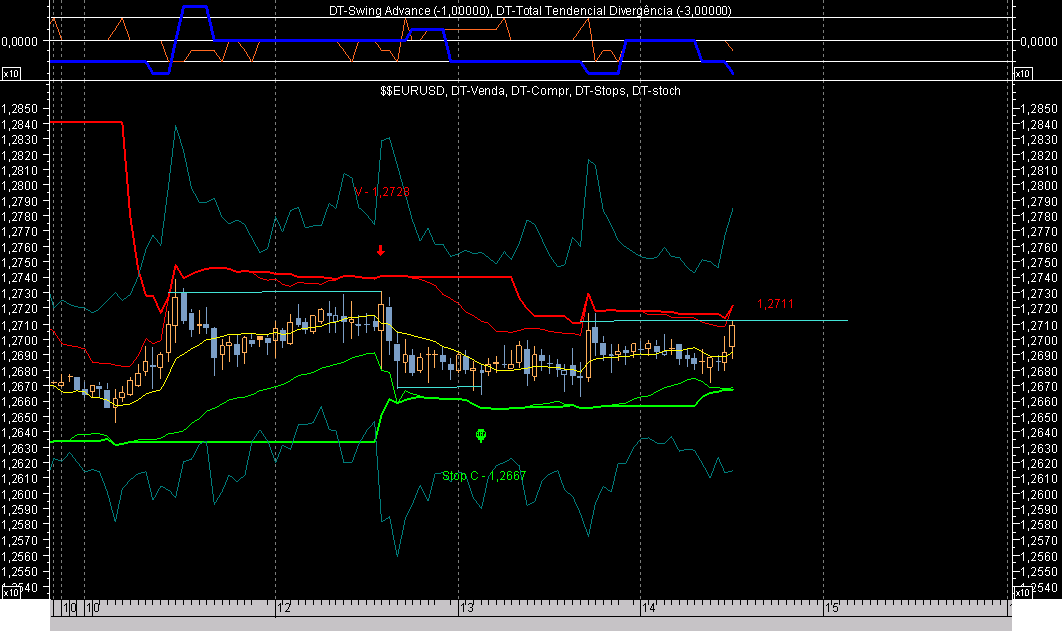Select the date label 13 on the time axis

click(x=467, y=607)
